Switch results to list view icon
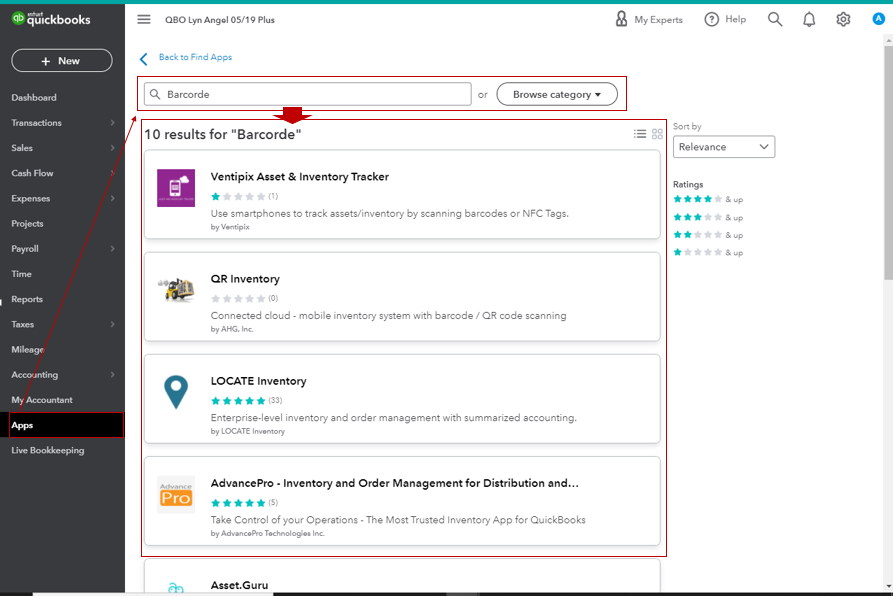 pyautogui.click(x=640, y=134)
